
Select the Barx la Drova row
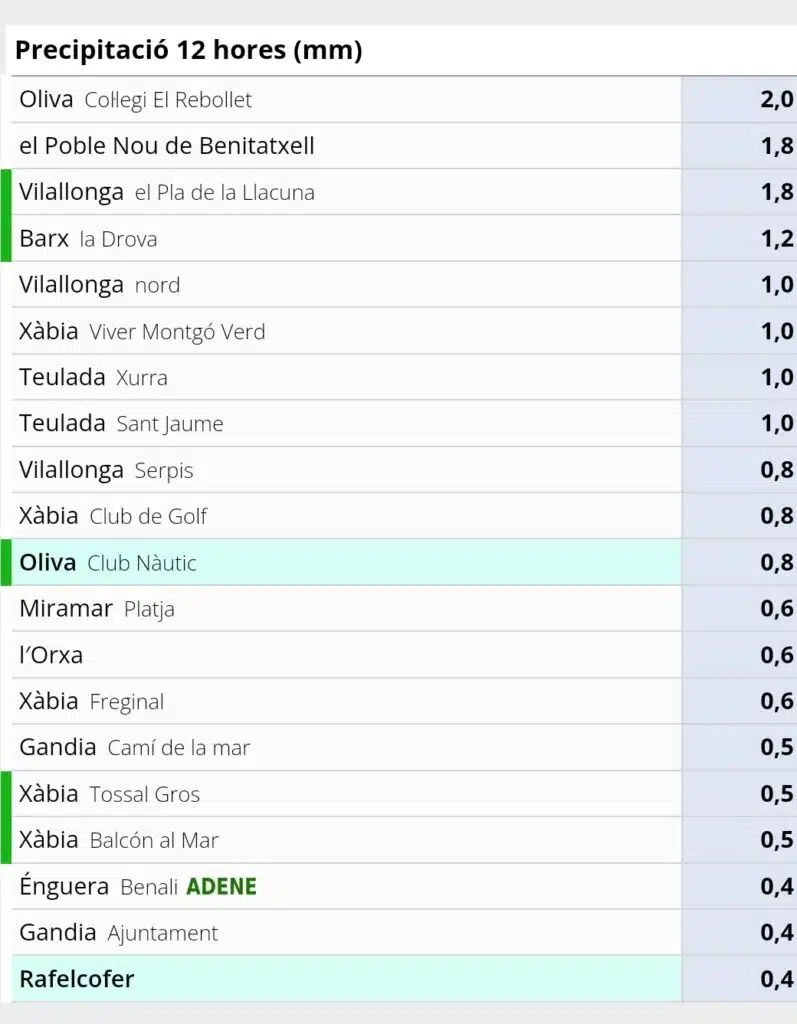[x=404, y=238]
